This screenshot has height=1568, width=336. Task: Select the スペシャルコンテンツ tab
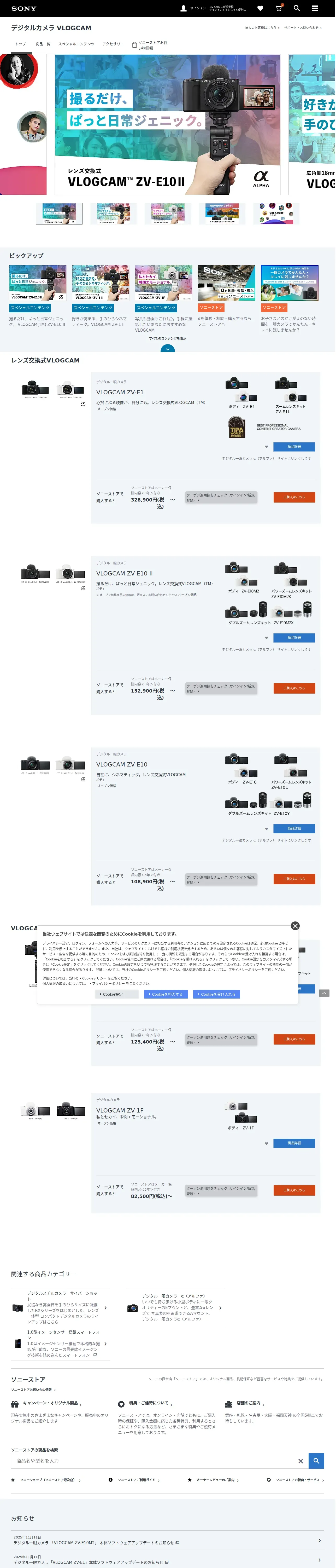pyautogui.click(x=76, y=44)
